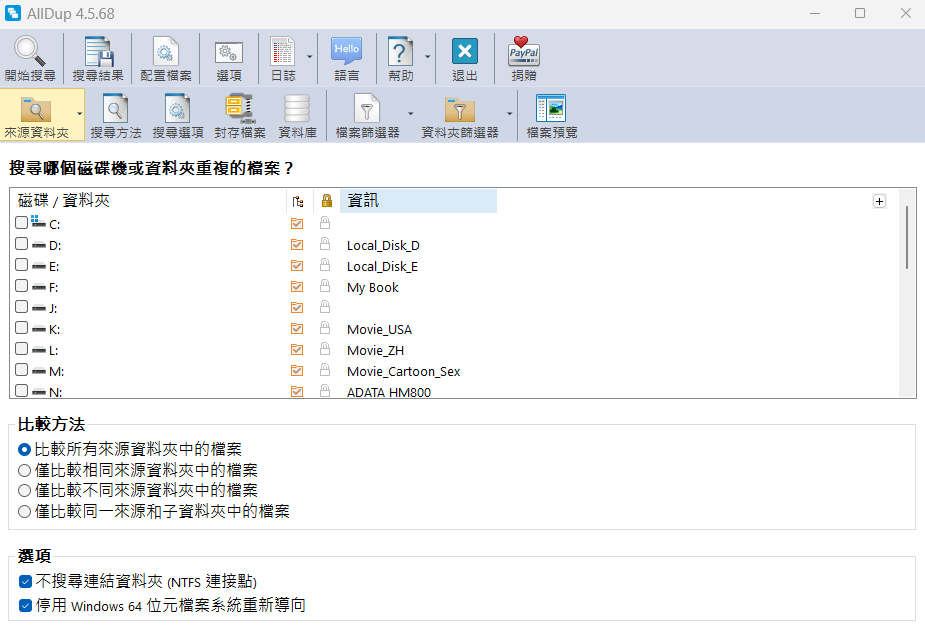The height and width of the screenshot is (635, 925).
Task: Toggle subfolder scan icon for D: drive
Action: (x=297, y=245)
